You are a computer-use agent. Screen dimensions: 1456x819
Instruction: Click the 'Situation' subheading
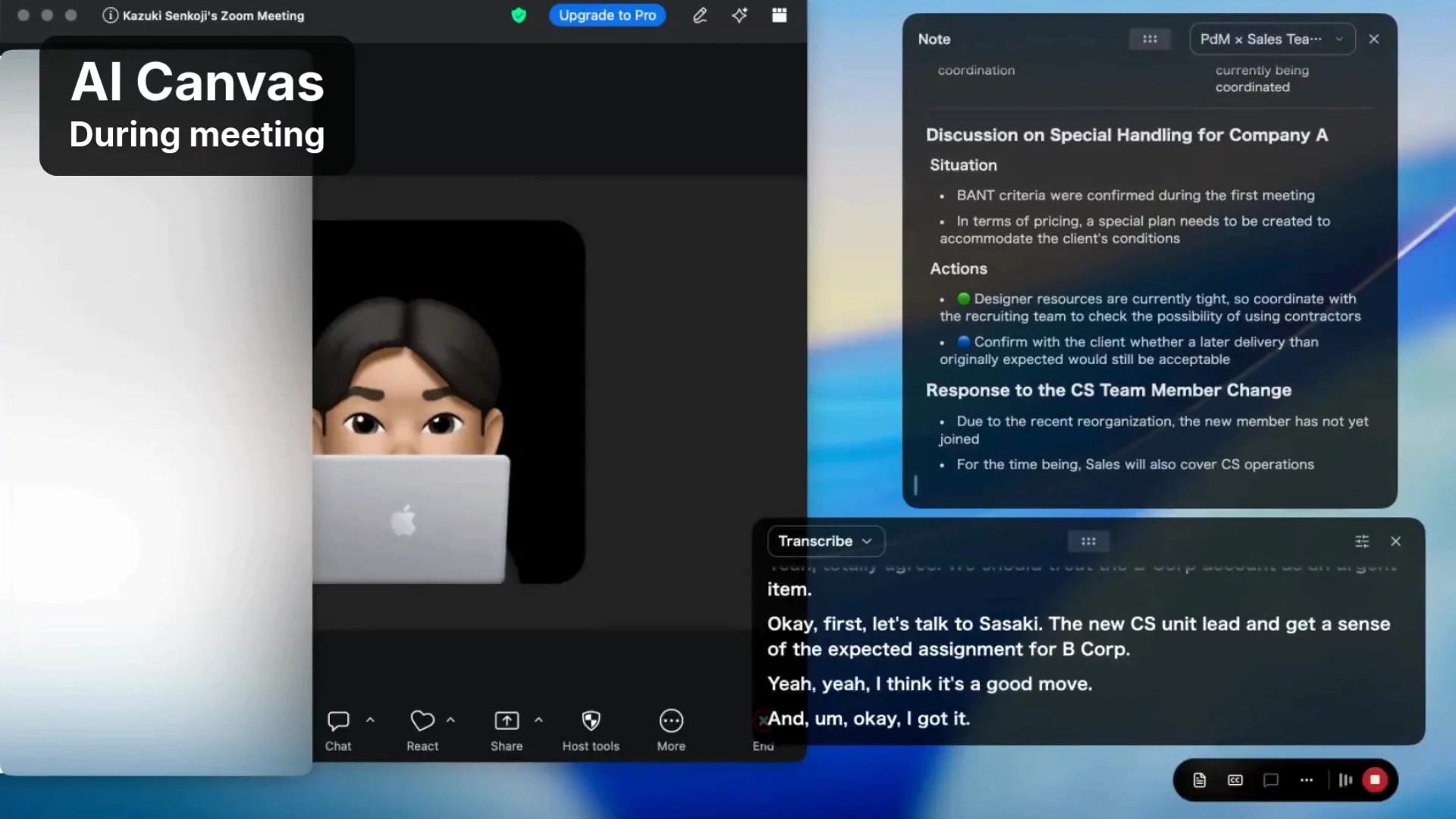(x=963, y=165)
